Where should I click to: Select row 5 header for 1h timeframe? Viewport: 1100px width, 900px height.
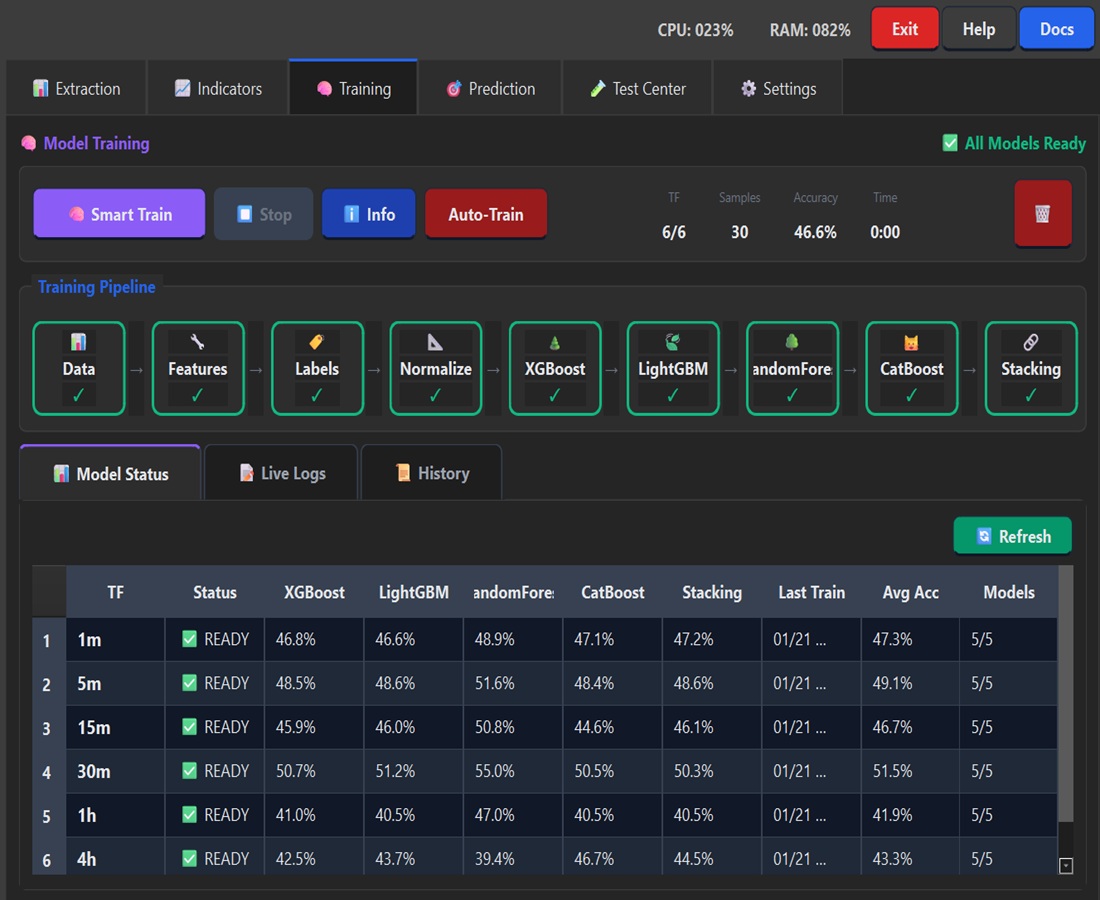click(47, 816)
